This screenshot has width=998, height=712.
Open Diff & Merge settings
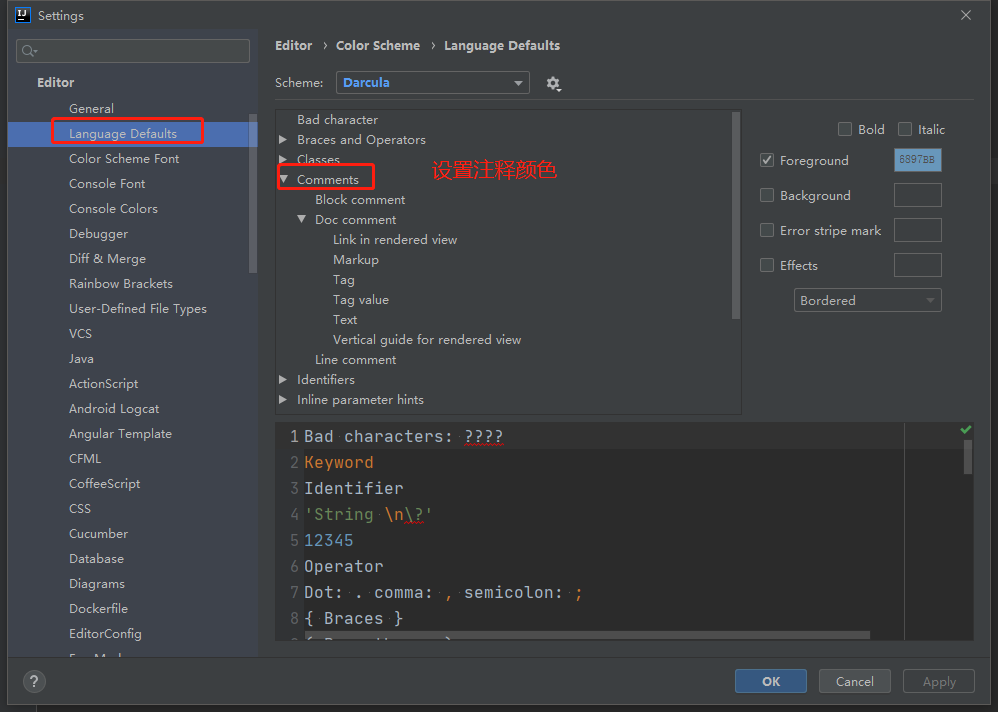click(x=108, y=258)
